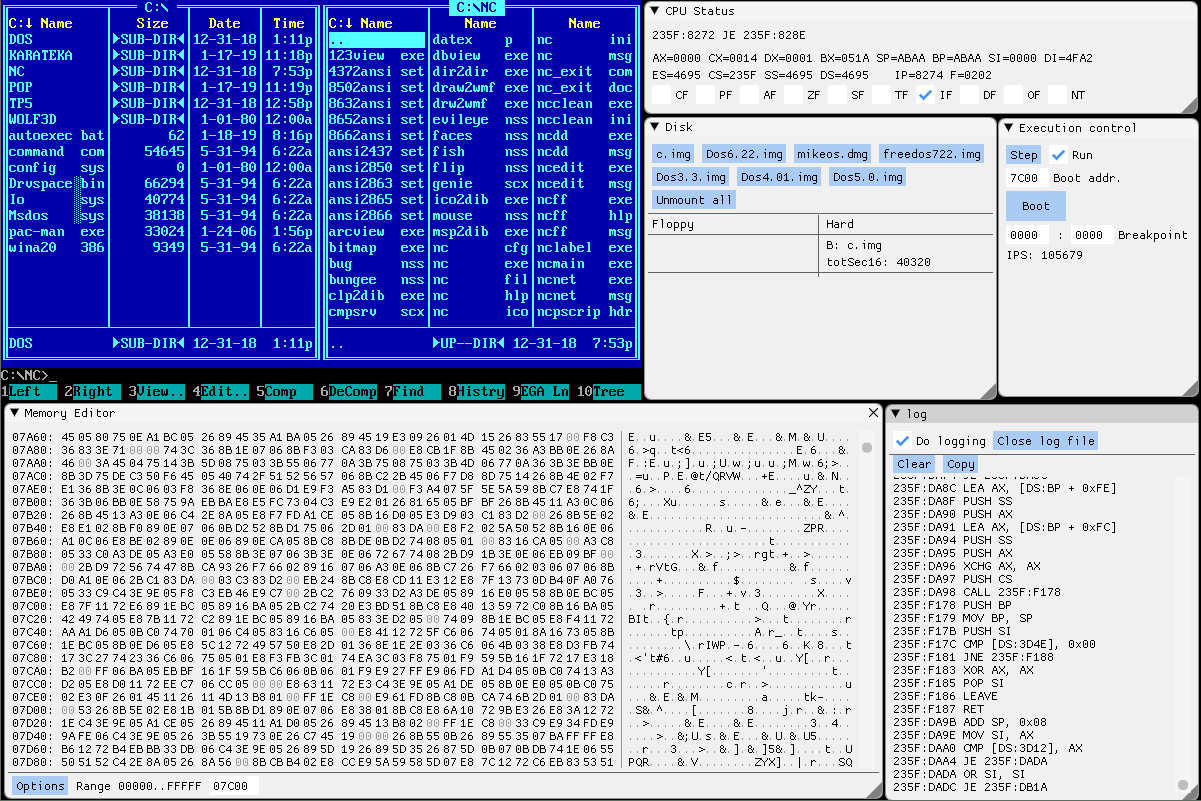This screenshot has width=1201, height=801.
Task: Mount the c.img disk image
Action: 673,154
